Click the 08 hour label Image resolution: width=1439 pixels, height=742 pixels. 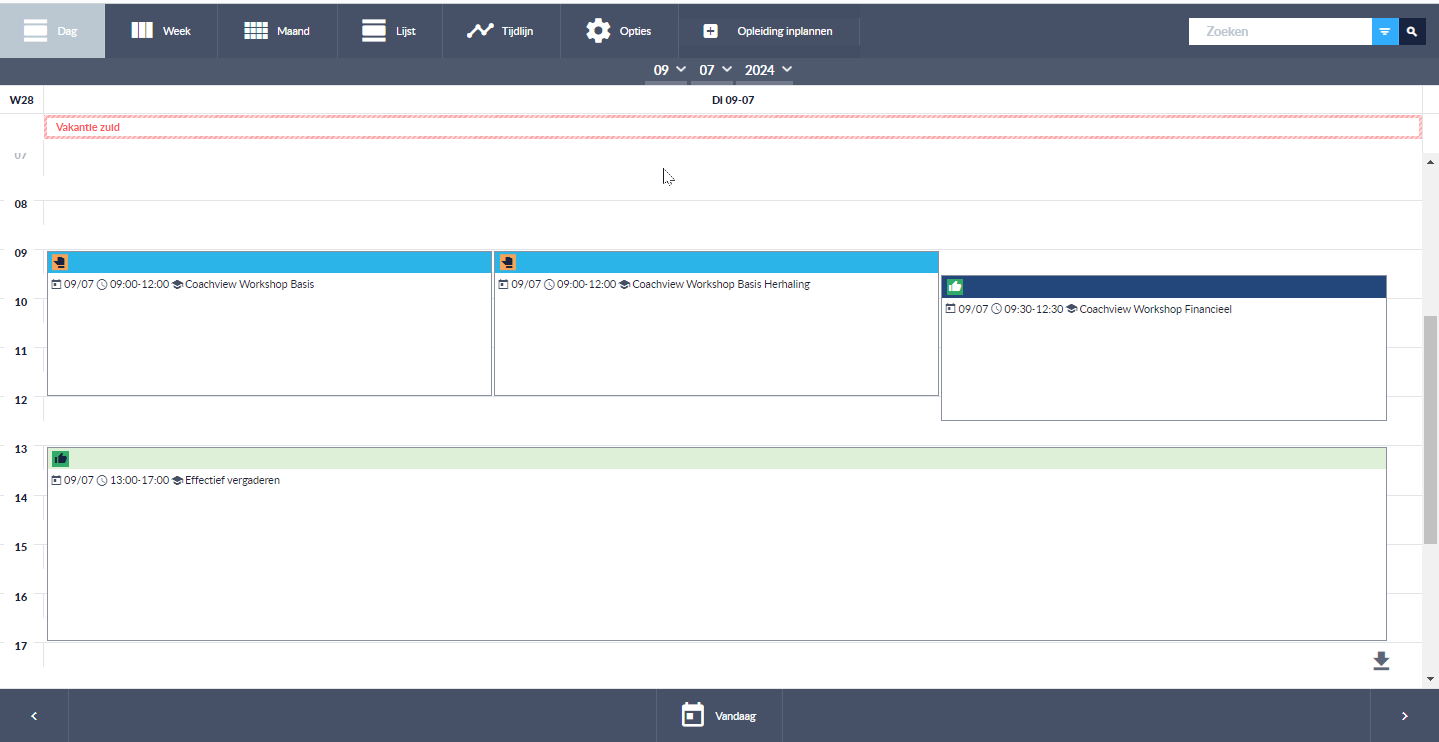point(21,204)
